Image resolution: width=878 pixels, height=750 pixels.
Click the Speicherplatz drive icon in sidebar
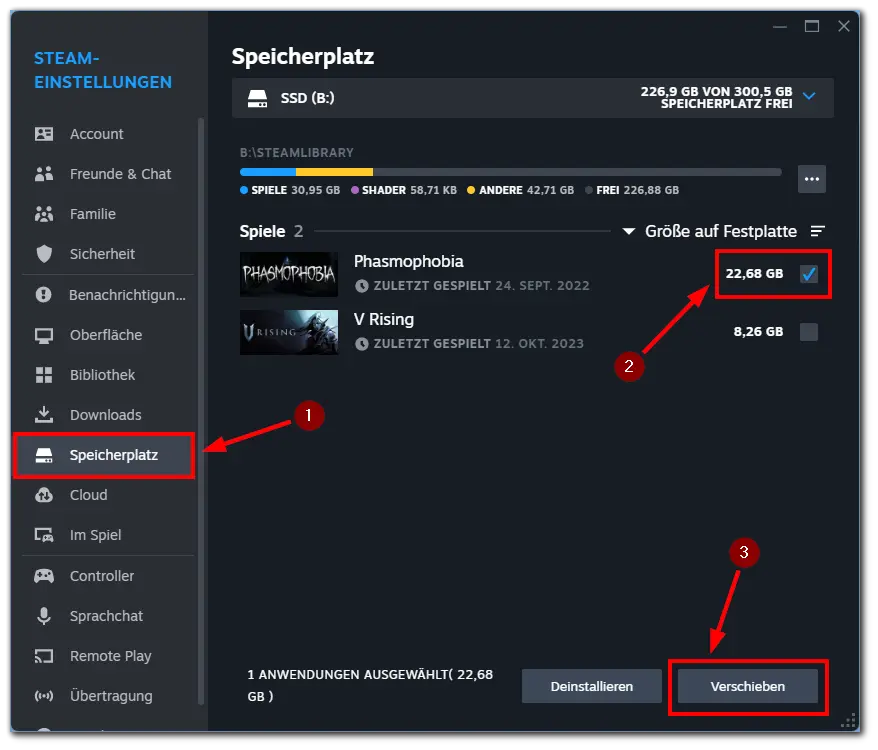point(44,455)
